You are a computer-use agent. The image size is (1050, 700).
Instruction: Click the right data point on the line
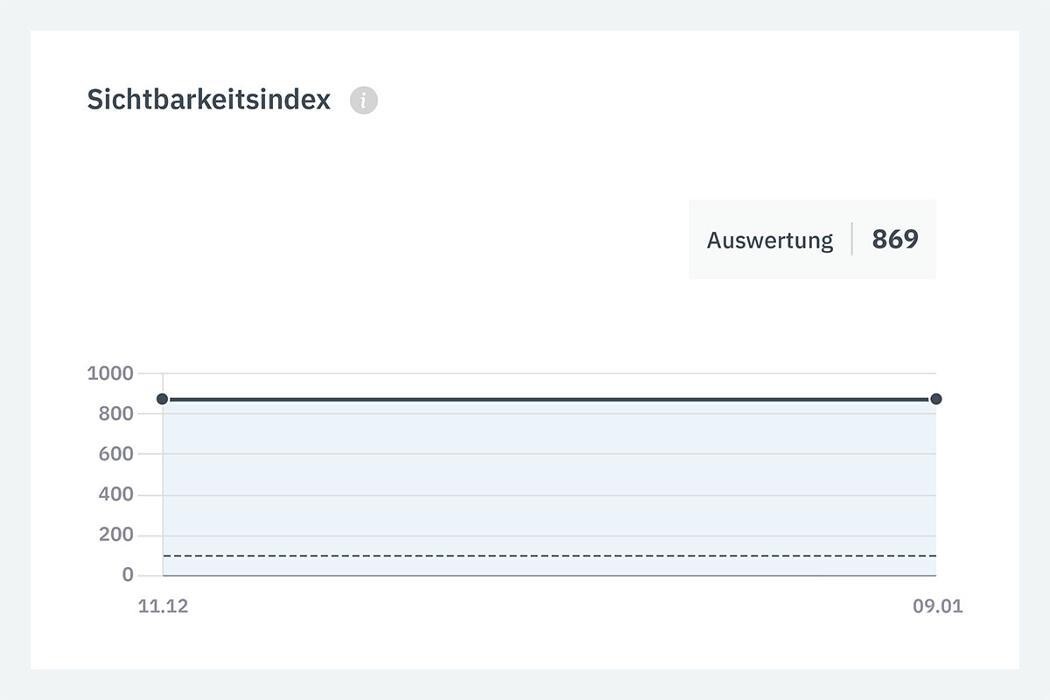coord(936,399)
